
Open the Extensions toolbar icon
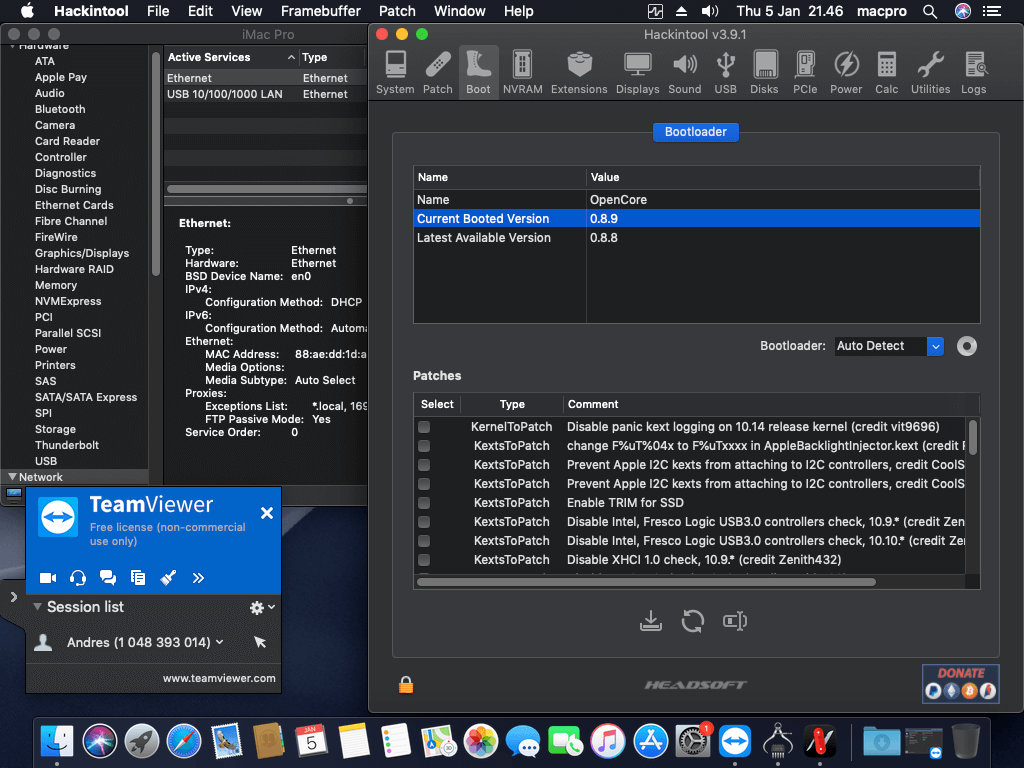[579, 72]
